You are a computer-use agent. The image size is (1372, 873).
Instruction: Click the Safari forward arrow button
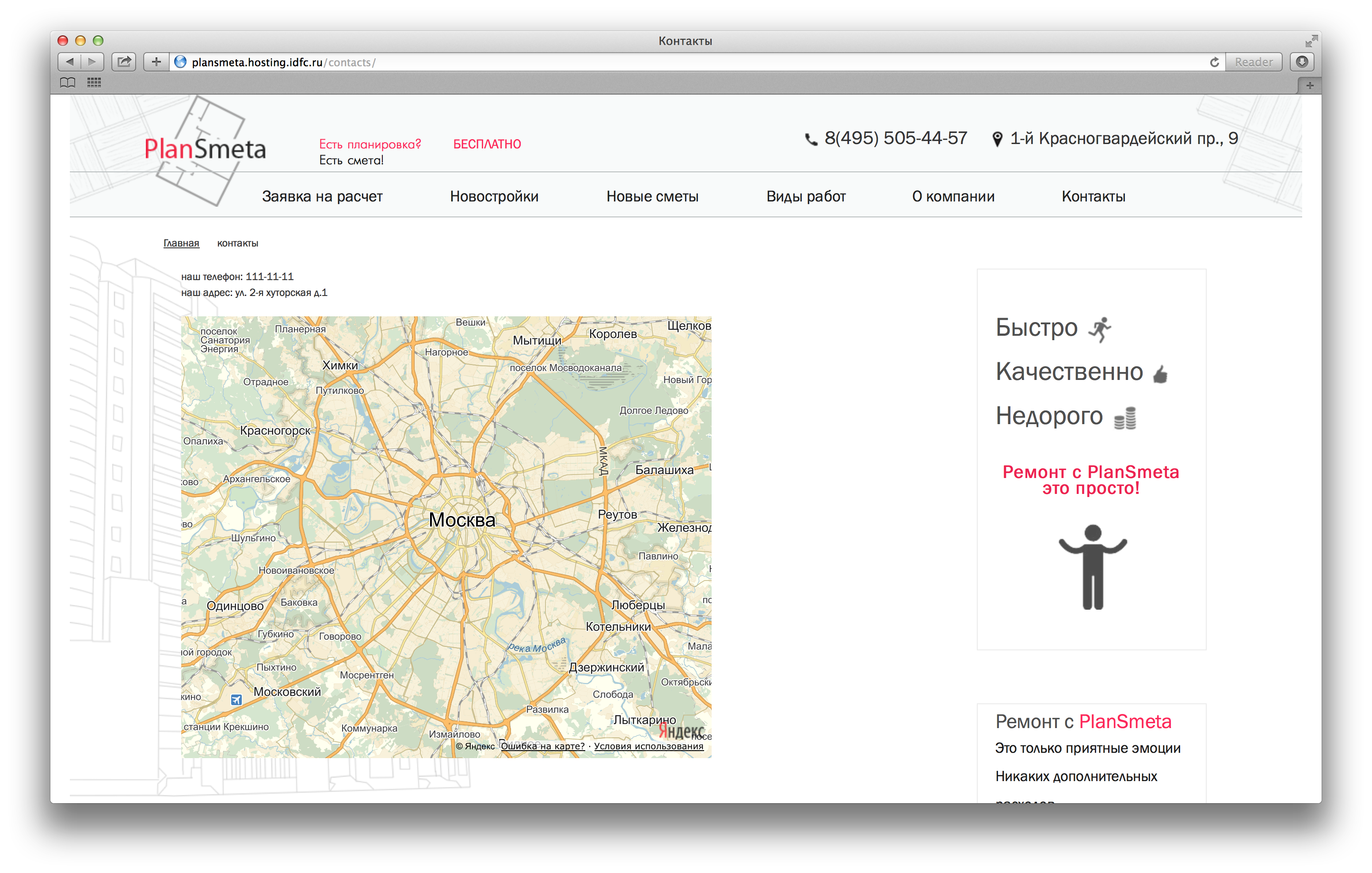[x=92, y=61]
